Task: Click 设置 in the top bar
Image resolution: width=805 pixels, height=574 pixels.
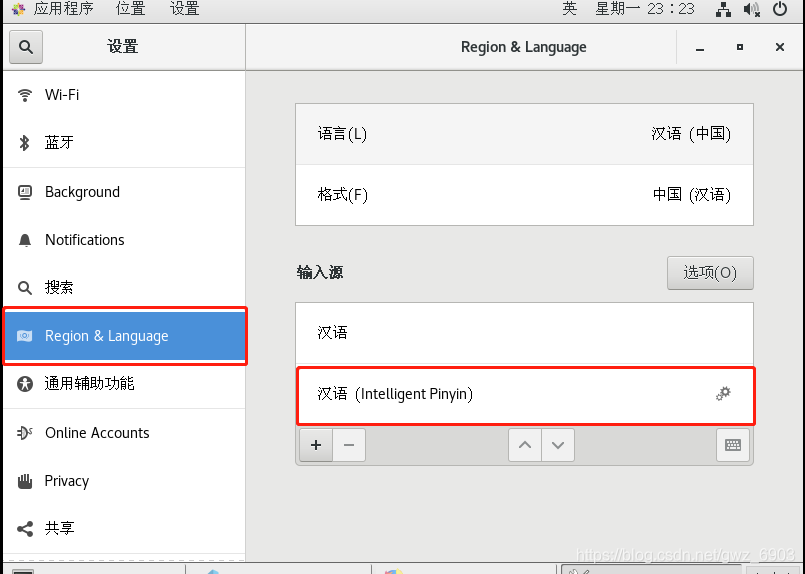Action: (184, 9)
